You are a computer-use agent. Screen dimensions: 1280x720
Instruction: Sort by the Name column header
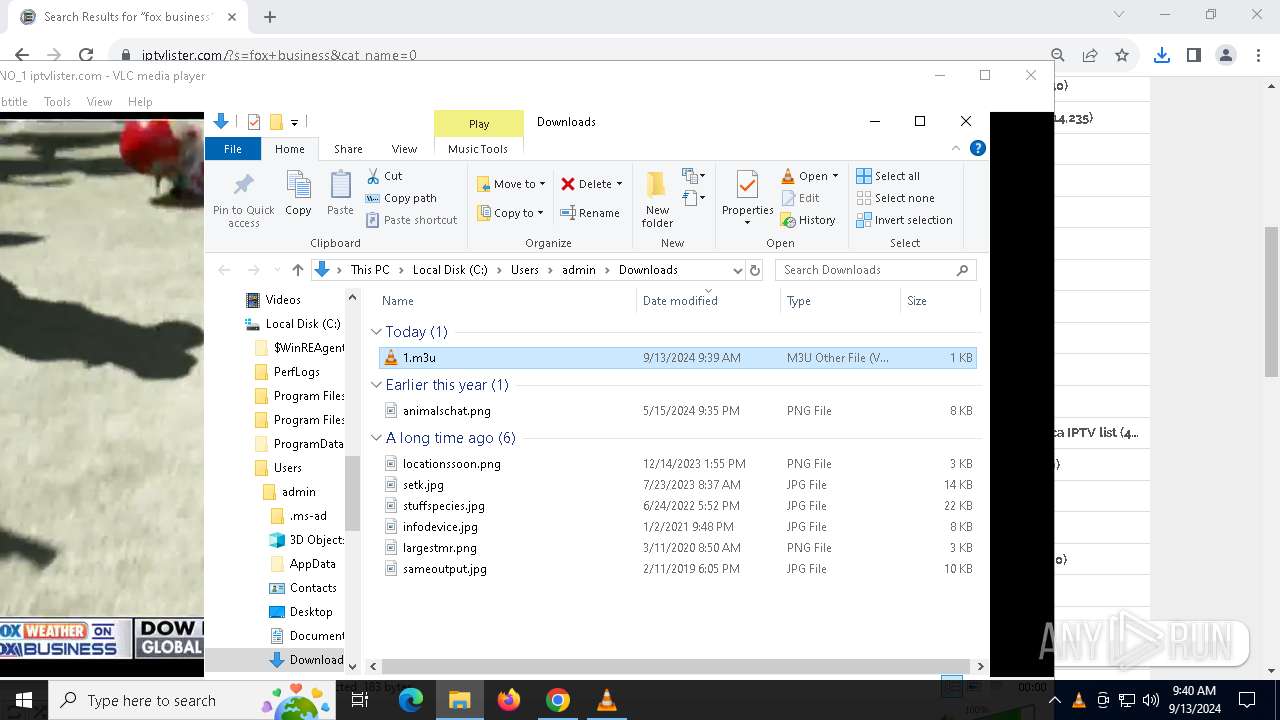pos(506,301)
